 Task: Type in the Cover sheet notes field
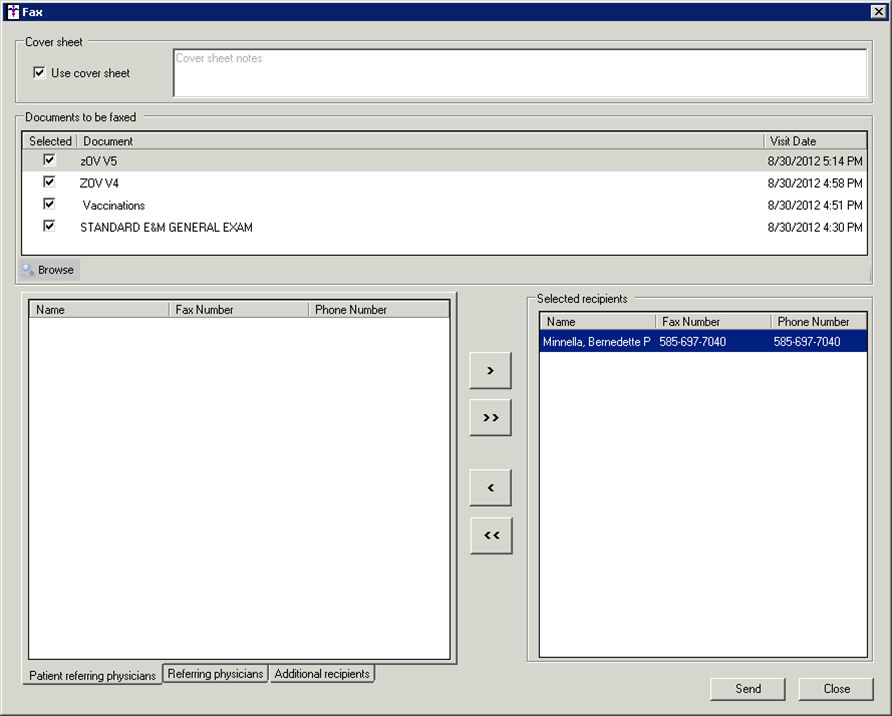[519, 73]
